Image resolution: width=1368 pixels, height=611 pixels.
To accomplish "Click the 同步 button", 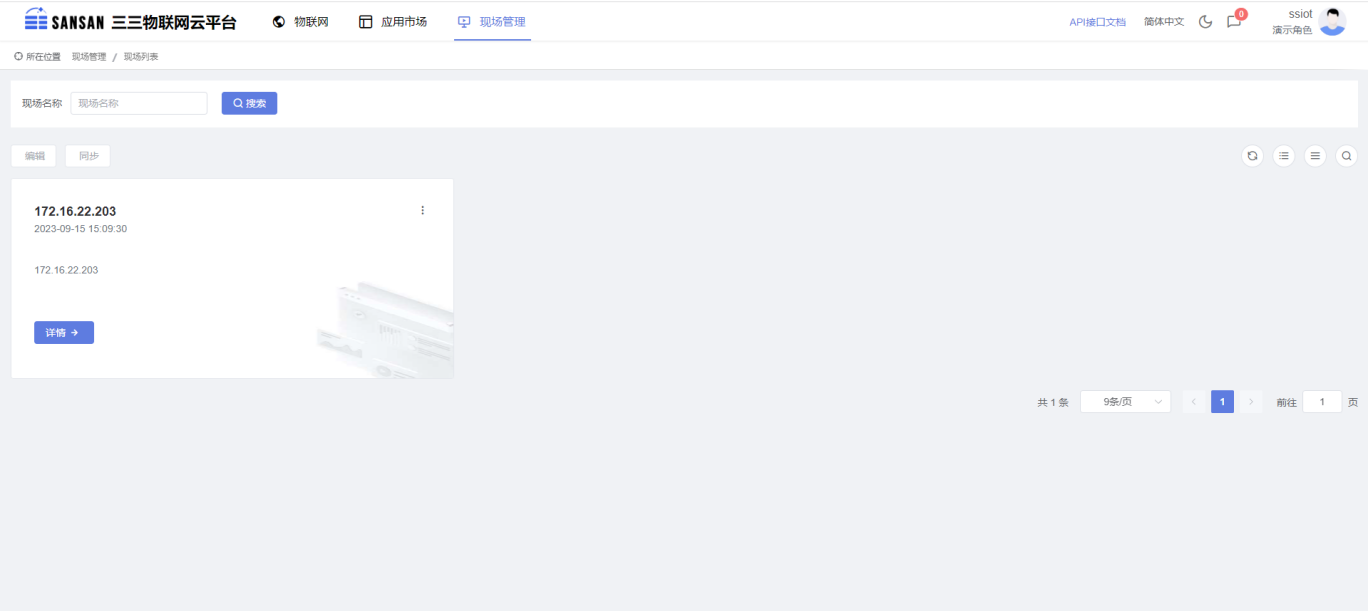I will [88, 156].
